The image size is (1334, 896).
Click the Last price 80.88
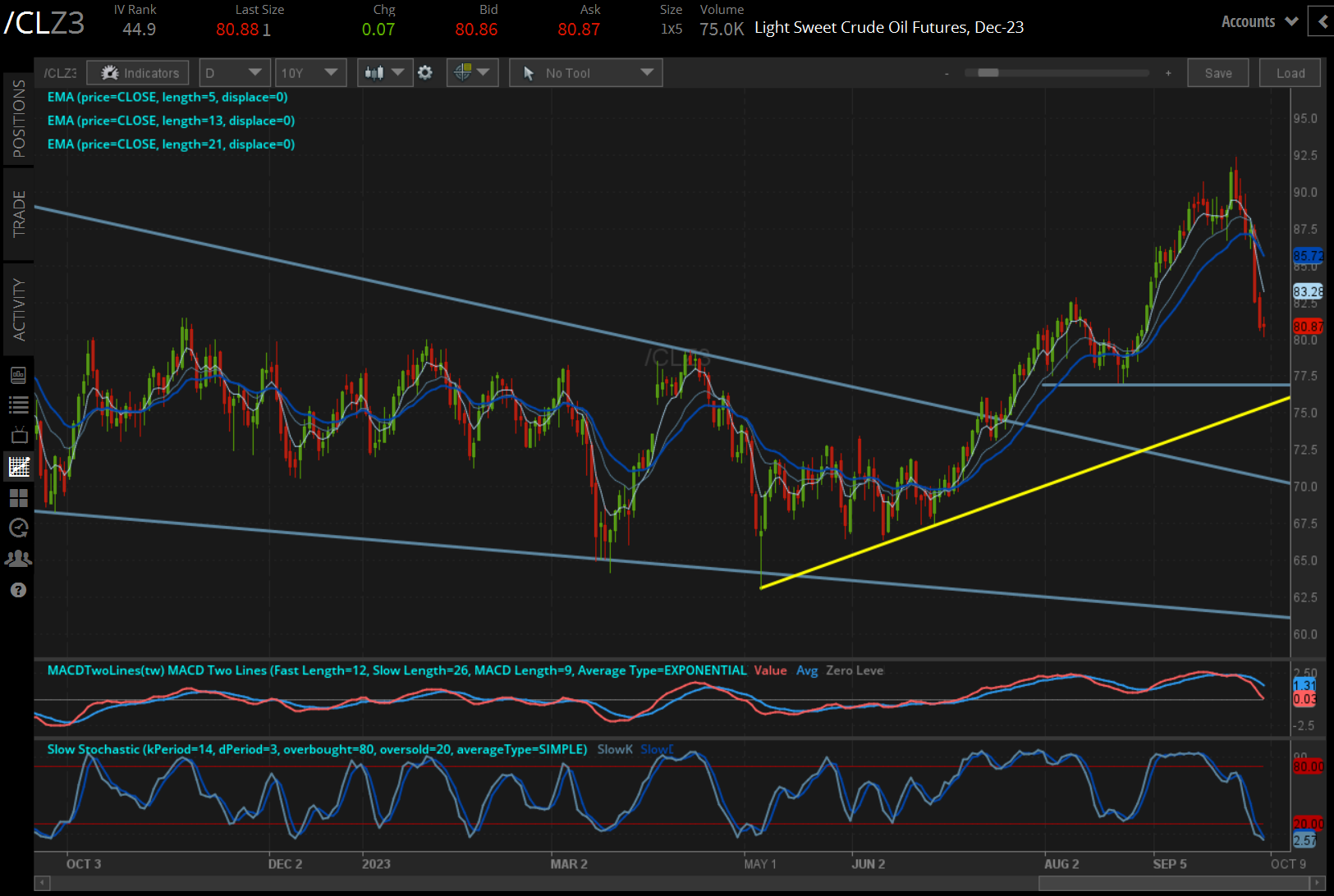pos(237,30)
